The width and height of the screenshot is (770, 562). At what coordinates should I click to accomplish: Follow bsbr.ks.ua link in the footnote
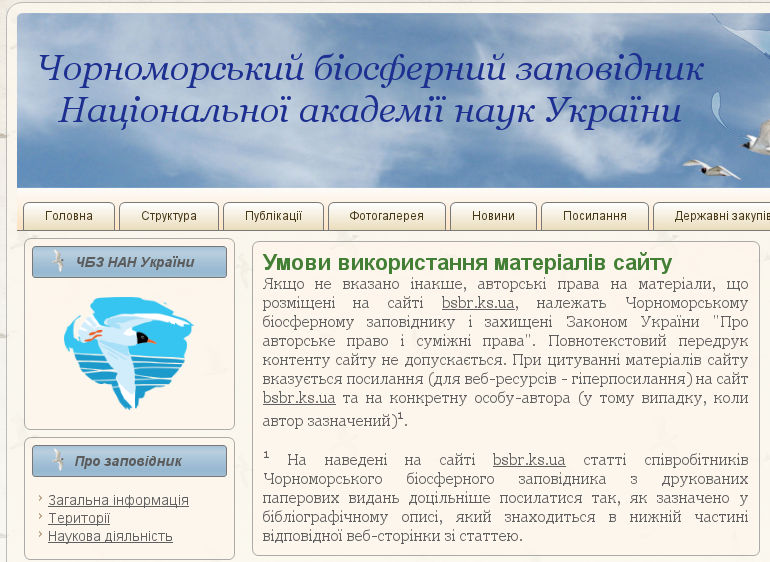529,460
